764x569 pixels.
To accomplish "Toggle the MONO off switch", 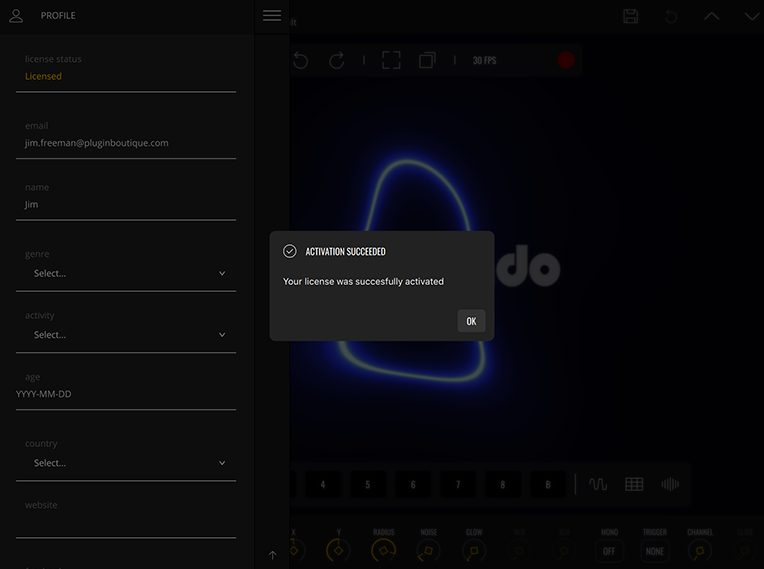I will [x=609, y=551].
